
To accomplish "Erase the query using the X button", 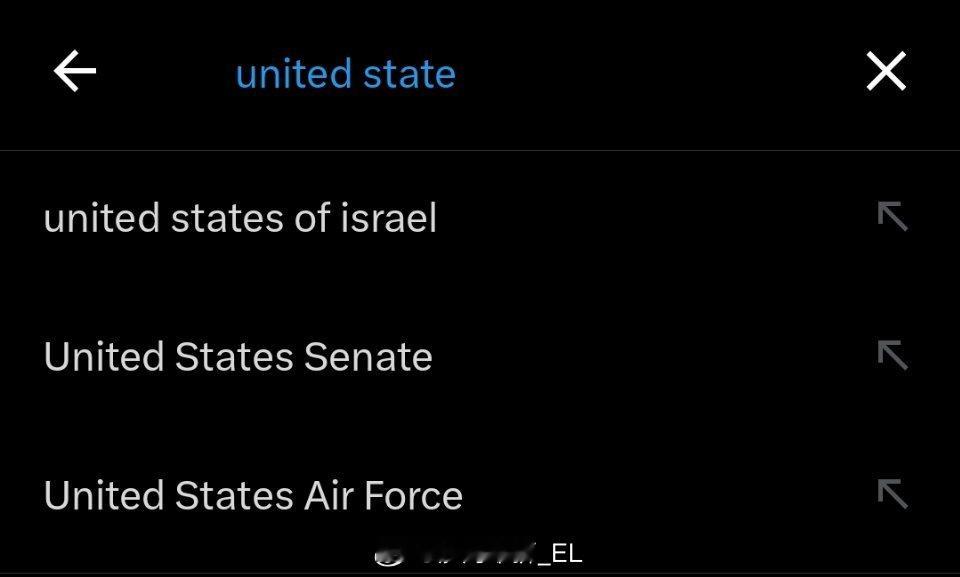I will tap(886, 71).
